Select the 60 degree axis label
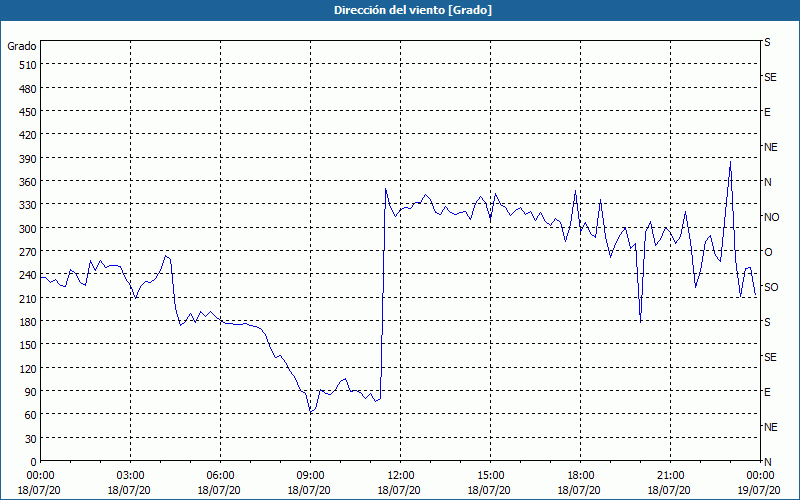 [31, 415]
